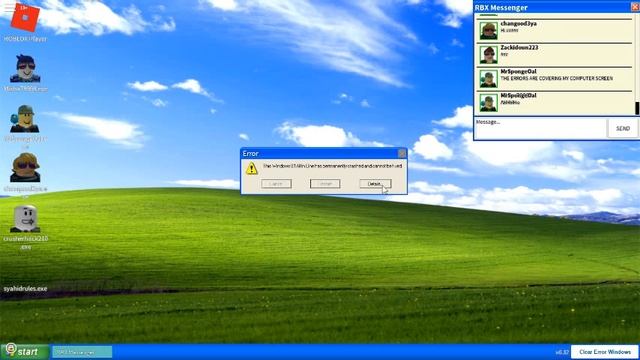Click the MrSpongeOal username above ERRORS message
Screen dimensions: 640x360
(518, 71)
